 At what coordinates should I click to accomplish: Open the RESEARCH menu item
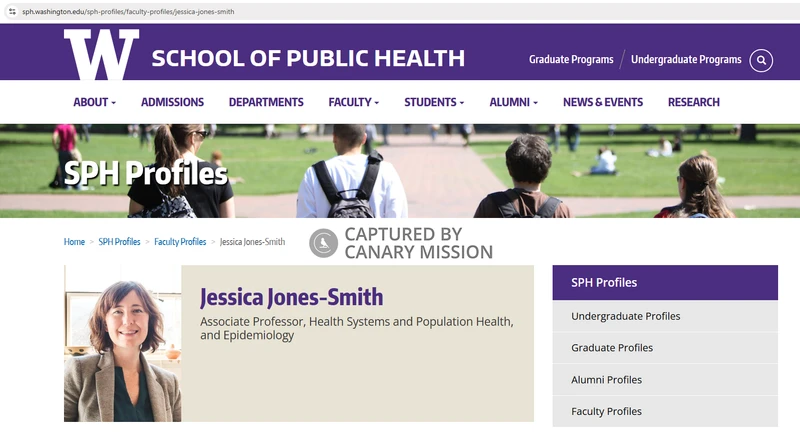[693, 102]
